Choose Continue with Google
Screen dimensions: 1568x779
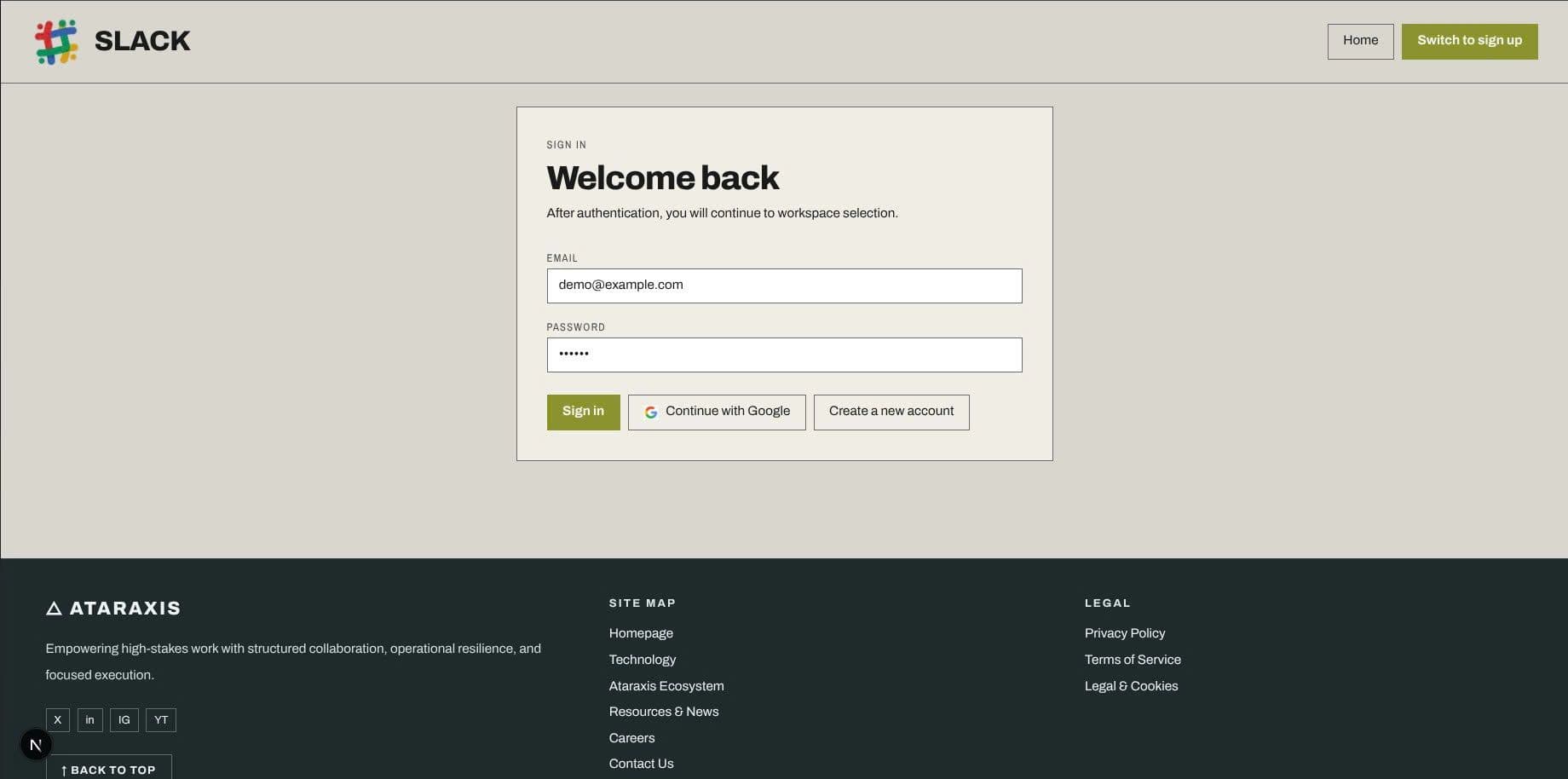pyautogui.click(x=717, y=412)
